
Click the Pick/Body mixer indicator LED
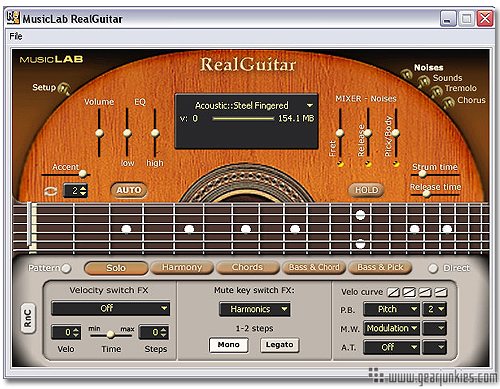[396, 164]
